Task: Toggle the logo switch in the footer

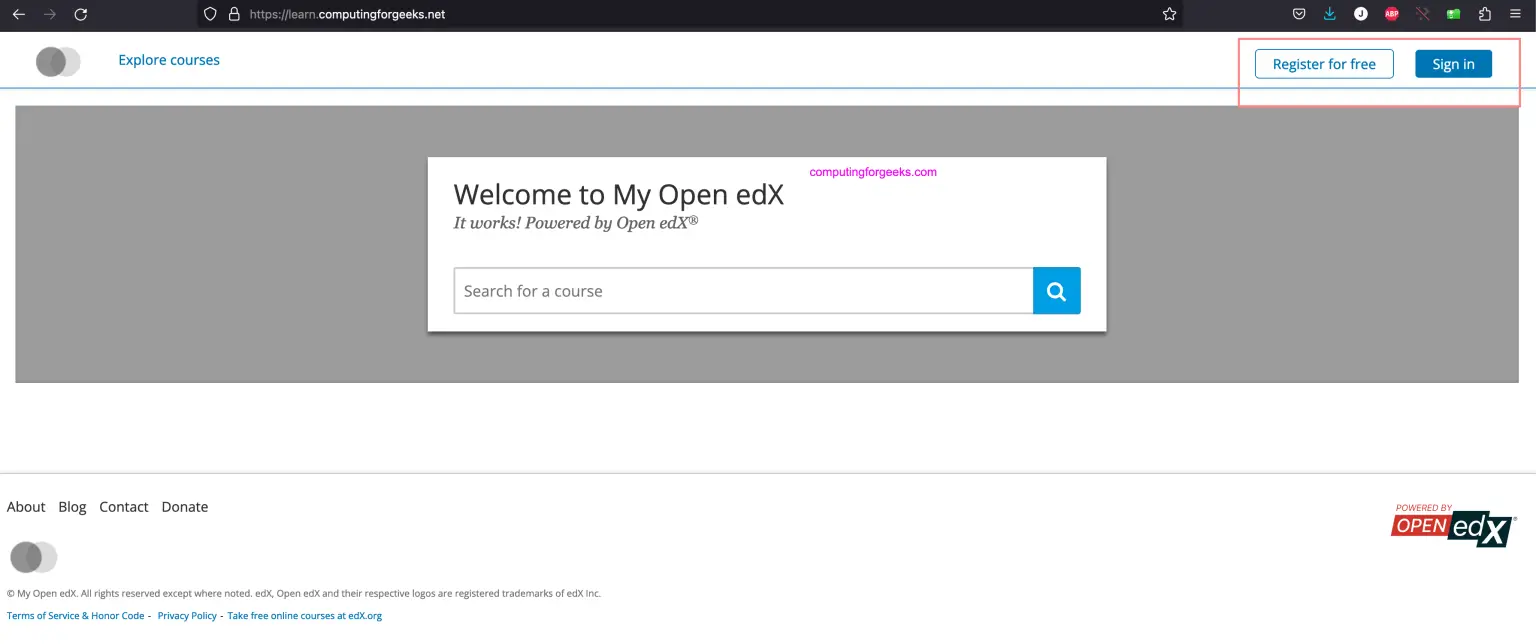Action: point(33,557)
